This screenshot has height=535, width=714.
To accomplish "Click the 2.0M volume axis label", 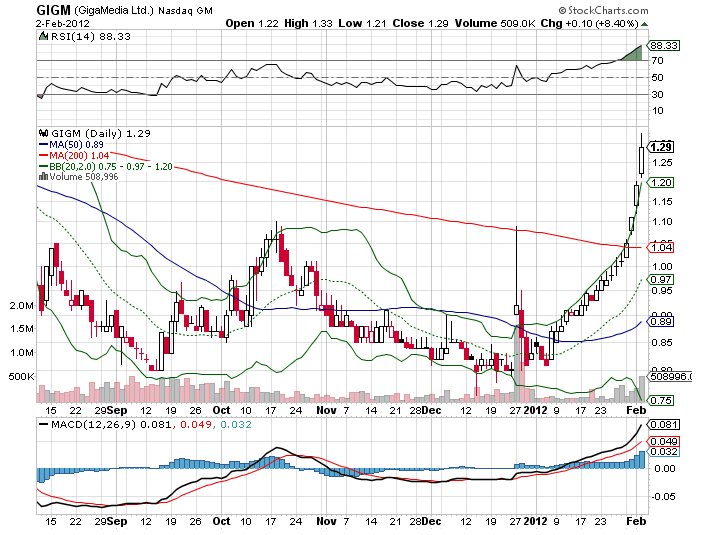I will tap(21, 306).
